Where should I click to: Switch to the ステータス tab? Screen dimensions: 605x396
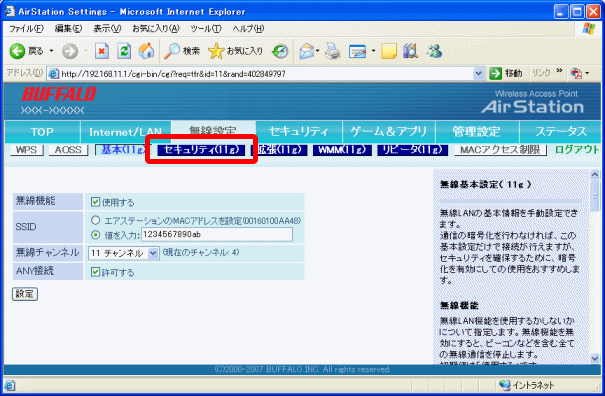(x=560, y=132)
